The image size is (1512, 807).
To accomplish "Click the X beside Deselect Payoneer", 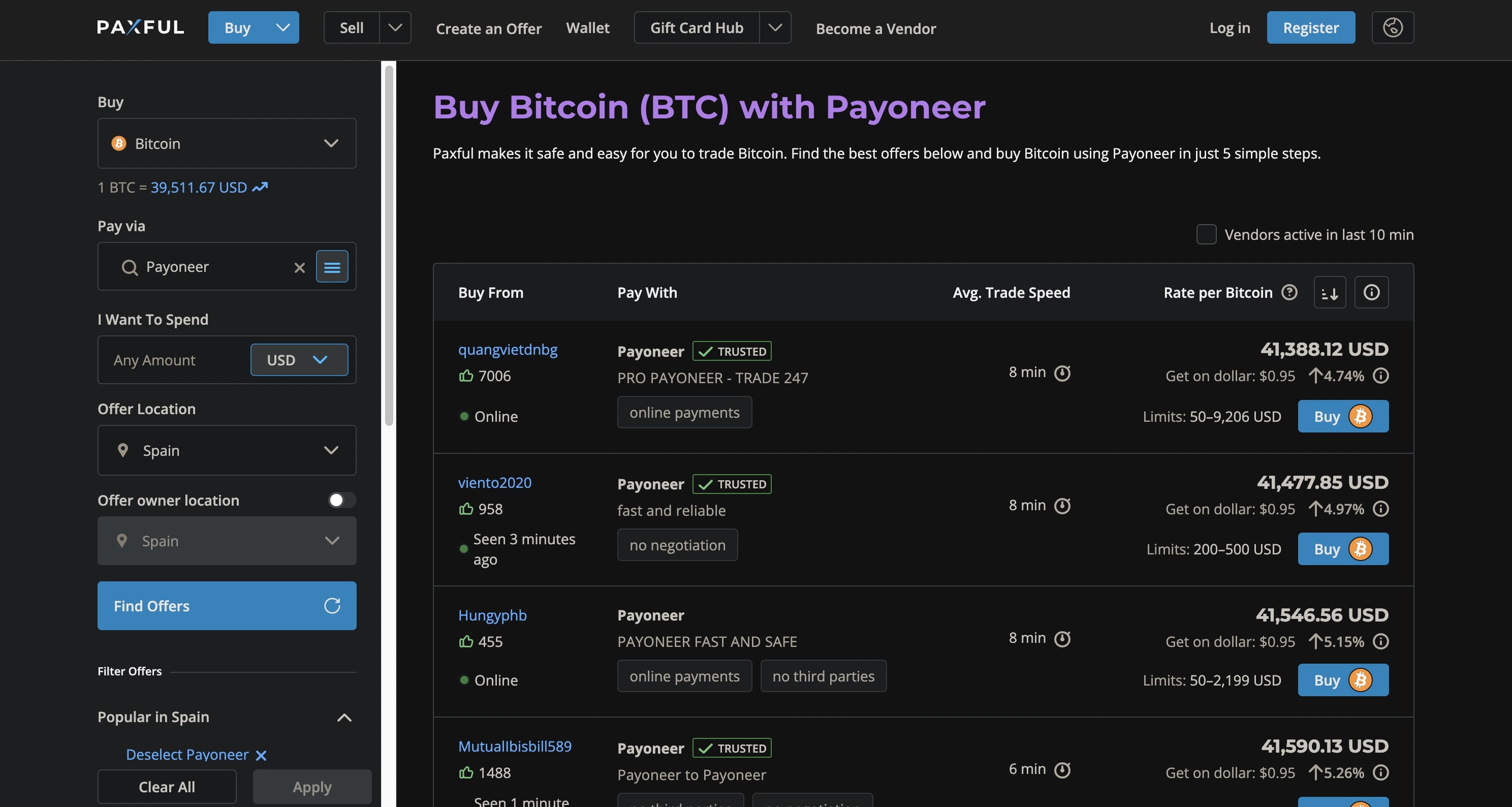I will (261, 755).
